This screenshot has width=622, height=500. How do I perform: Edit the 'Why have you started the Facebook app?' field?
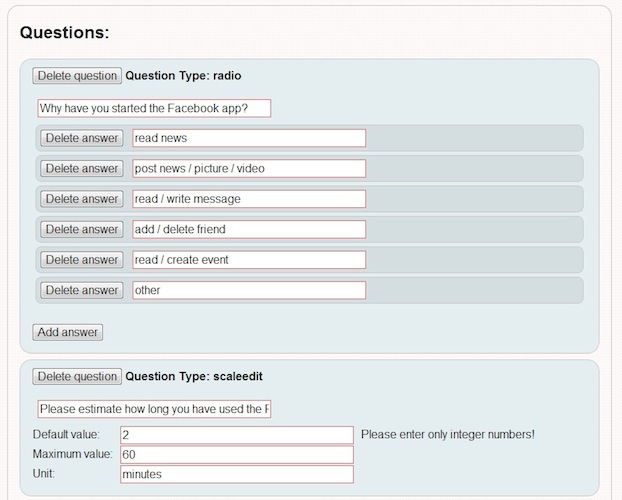click(154, 108)
